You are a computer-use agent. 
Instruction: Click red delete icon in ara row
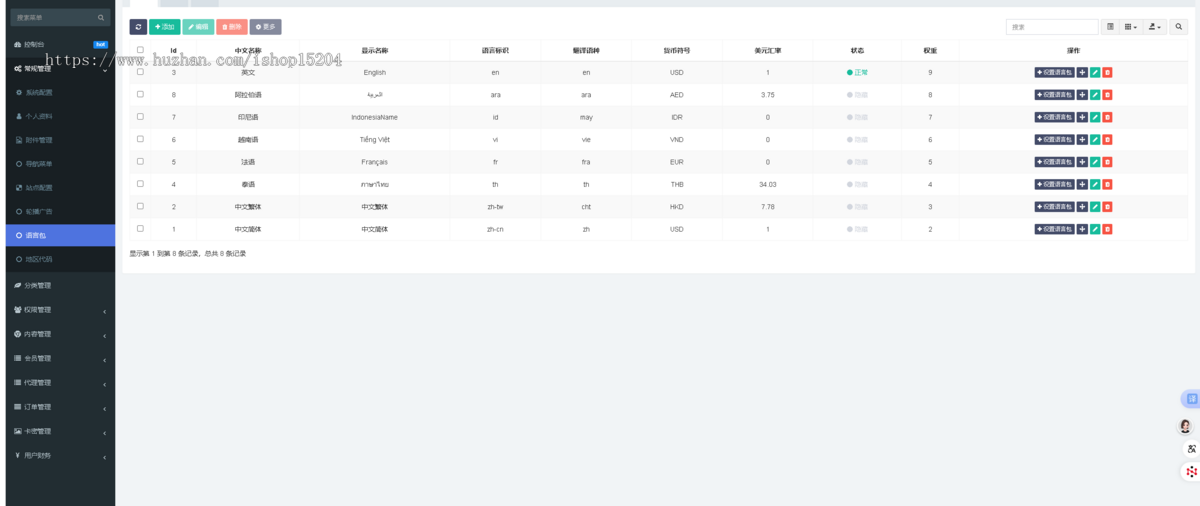coord(1107,95)
